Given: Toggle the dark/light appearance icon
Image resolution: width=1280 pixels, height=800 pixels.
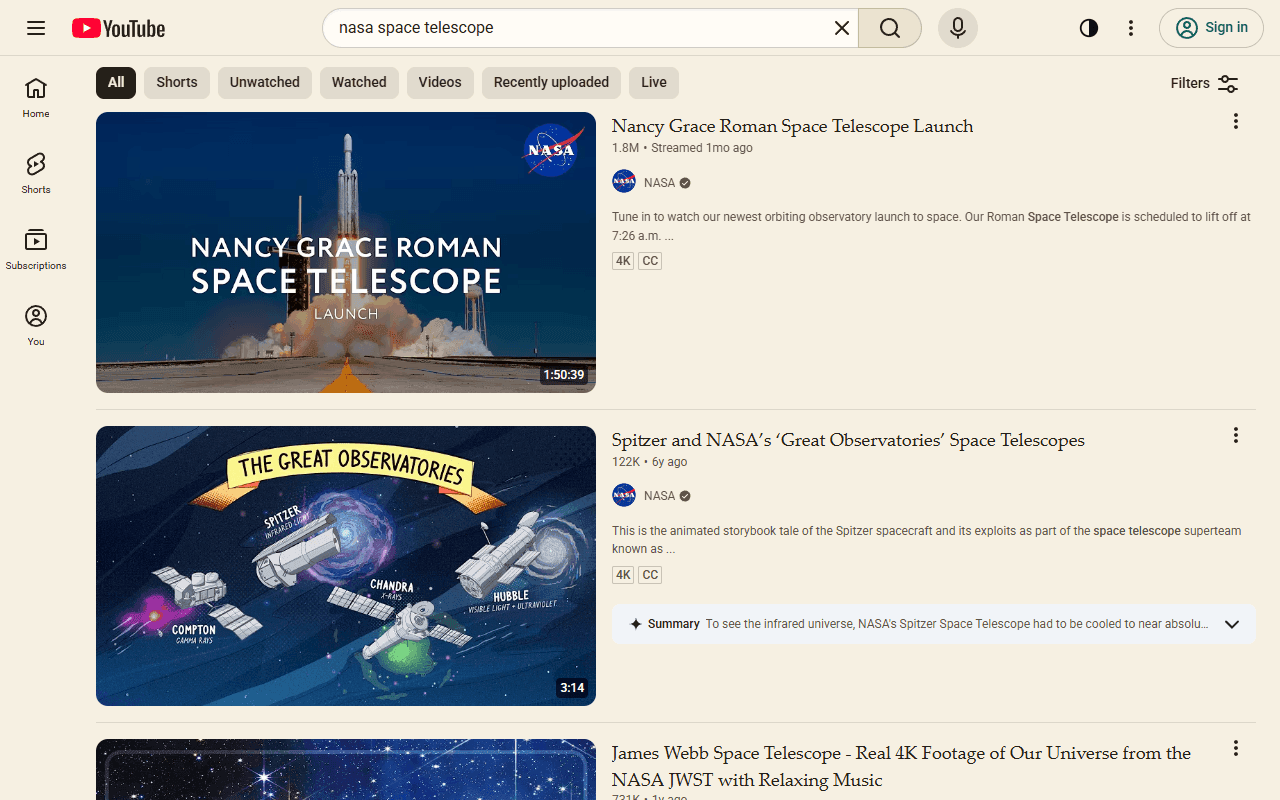Looking at the screenshot, I should tap(1089, 28).
